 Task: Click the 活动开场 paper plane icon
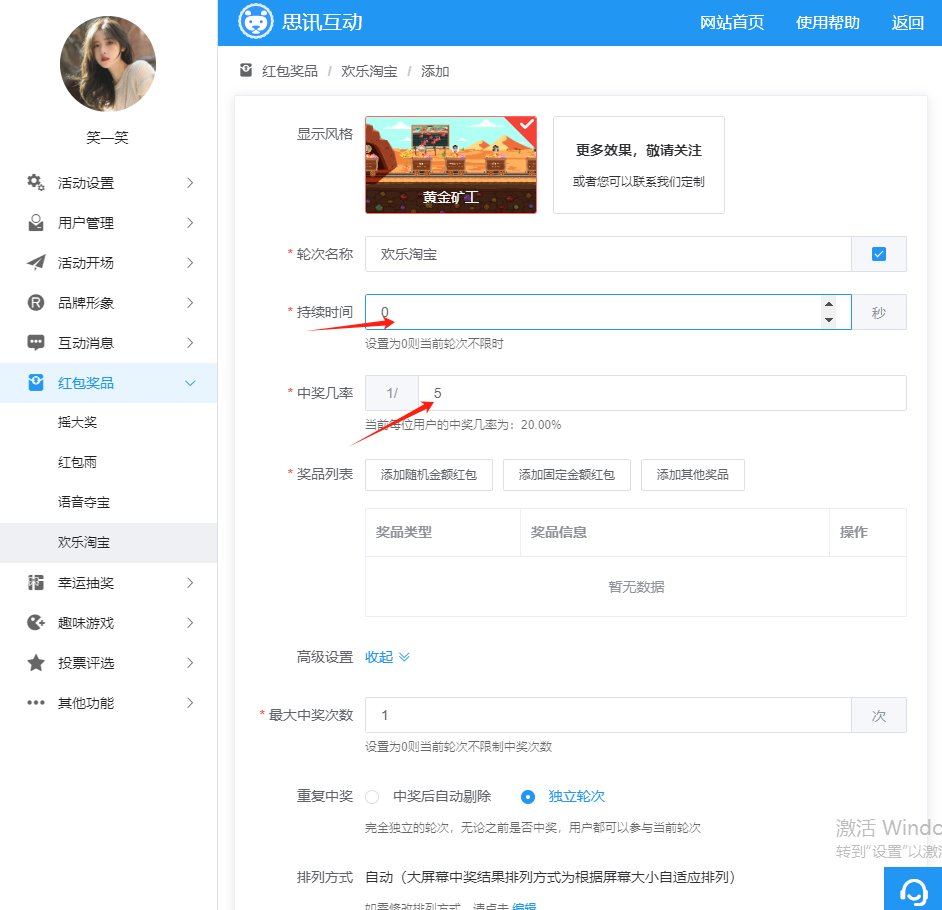[36, 262]
